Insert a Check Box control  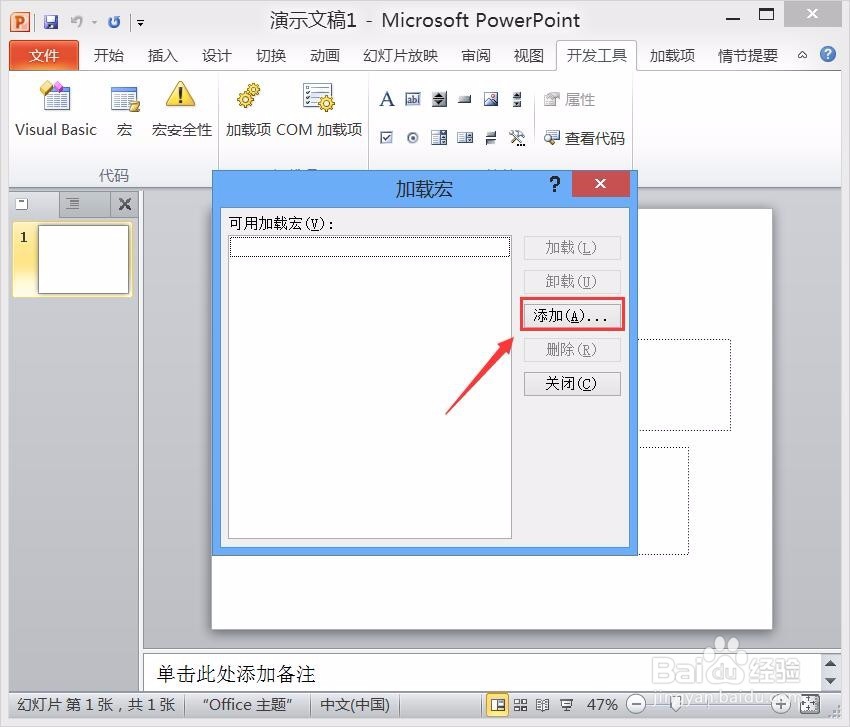pos(387,137)
